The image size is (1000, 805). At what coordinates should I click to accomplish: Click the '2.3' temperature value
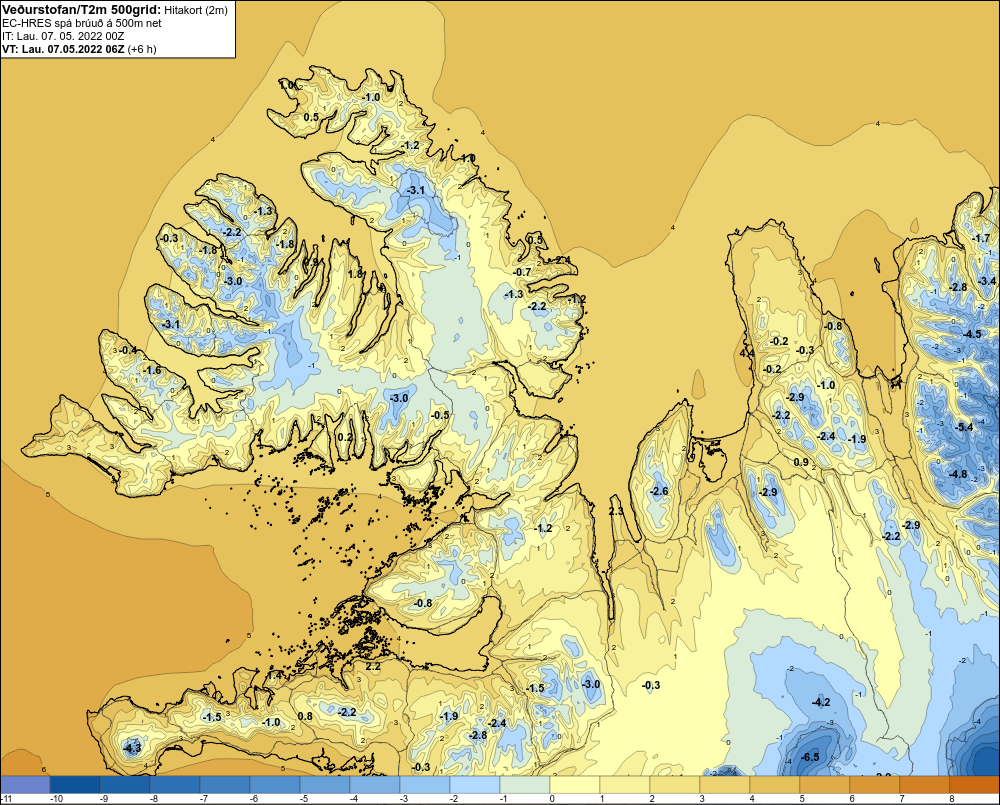(616, 512)
